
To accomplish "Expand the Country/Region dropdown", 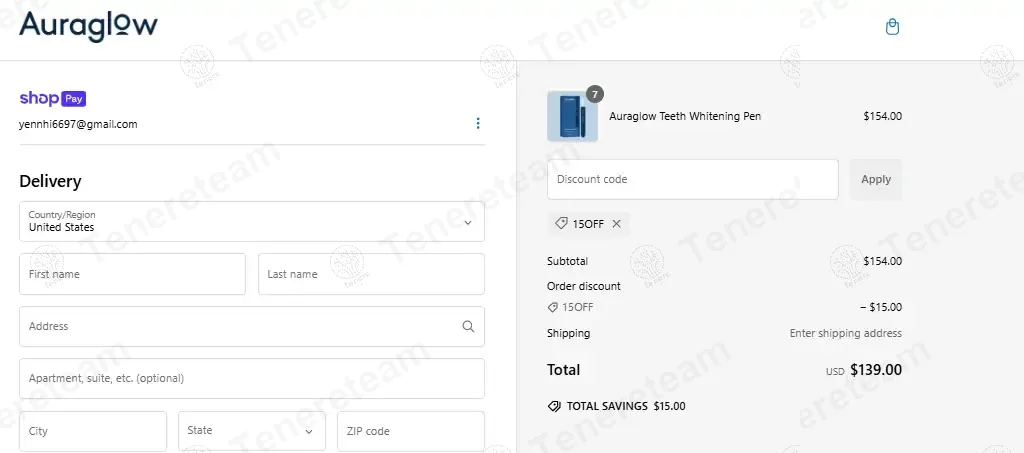I will tap(252, 222).
